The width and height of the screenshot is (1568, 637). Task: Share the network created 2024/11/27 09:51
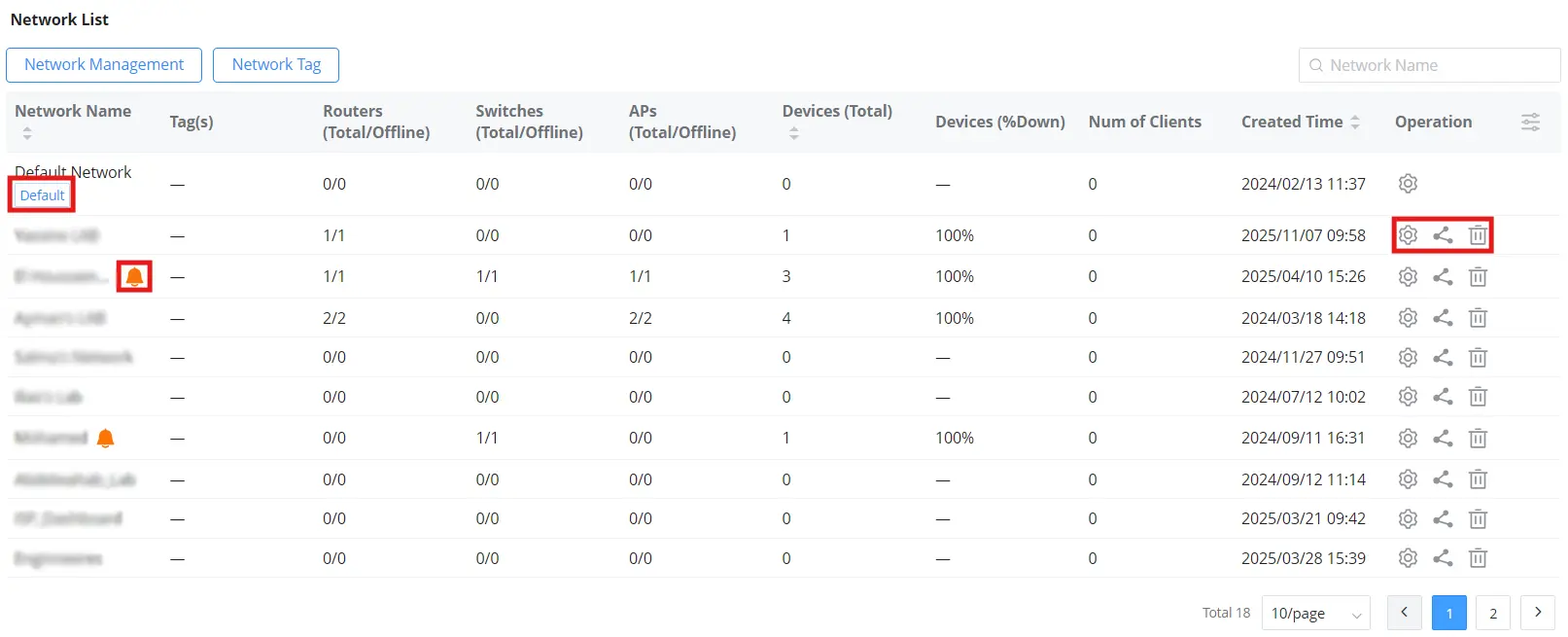tap(1443, 358)
